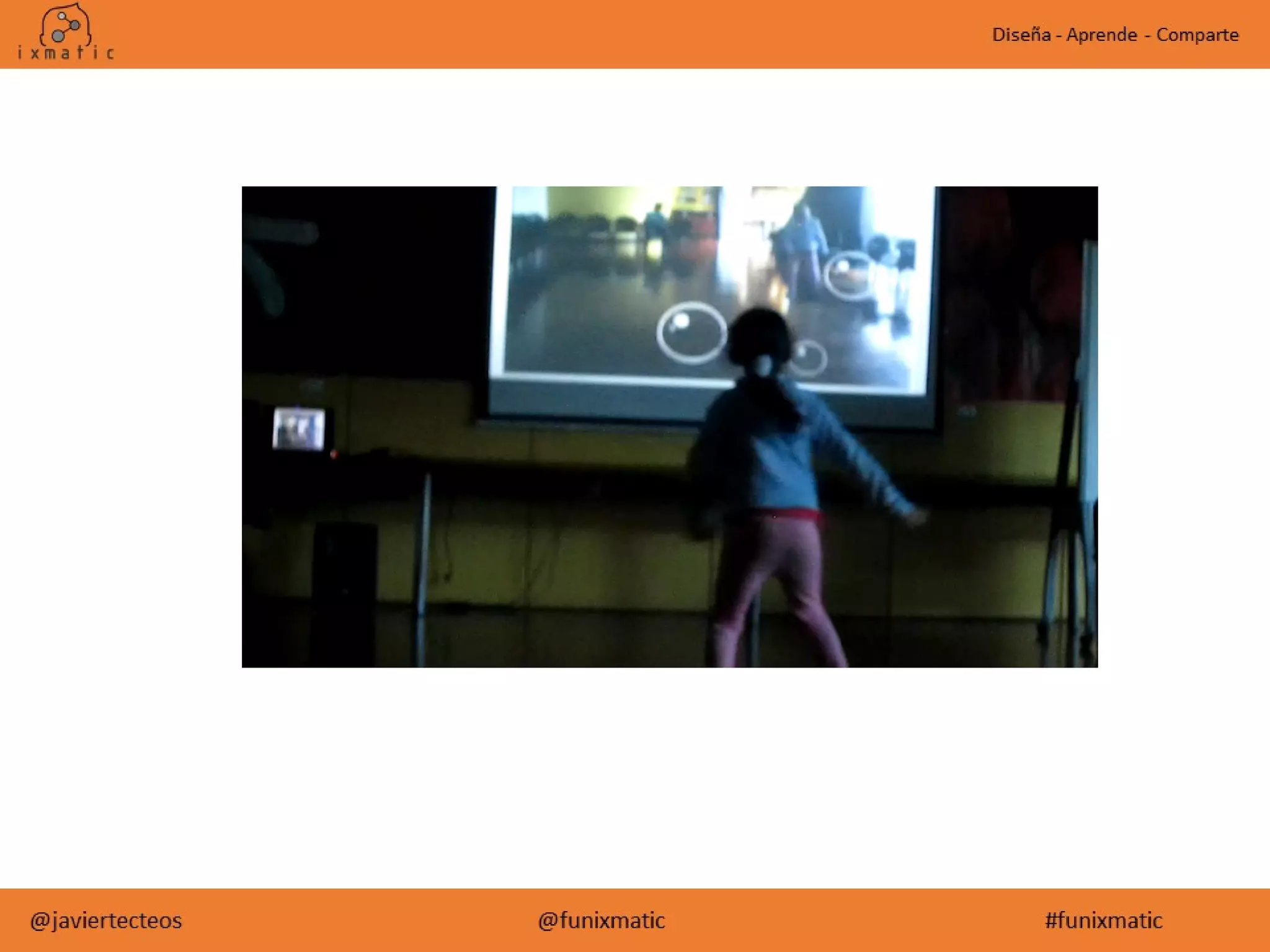This screenshot has height=952, width=1270.
Task: Click the word Aprende in the header
Action: click(1101, 35)
